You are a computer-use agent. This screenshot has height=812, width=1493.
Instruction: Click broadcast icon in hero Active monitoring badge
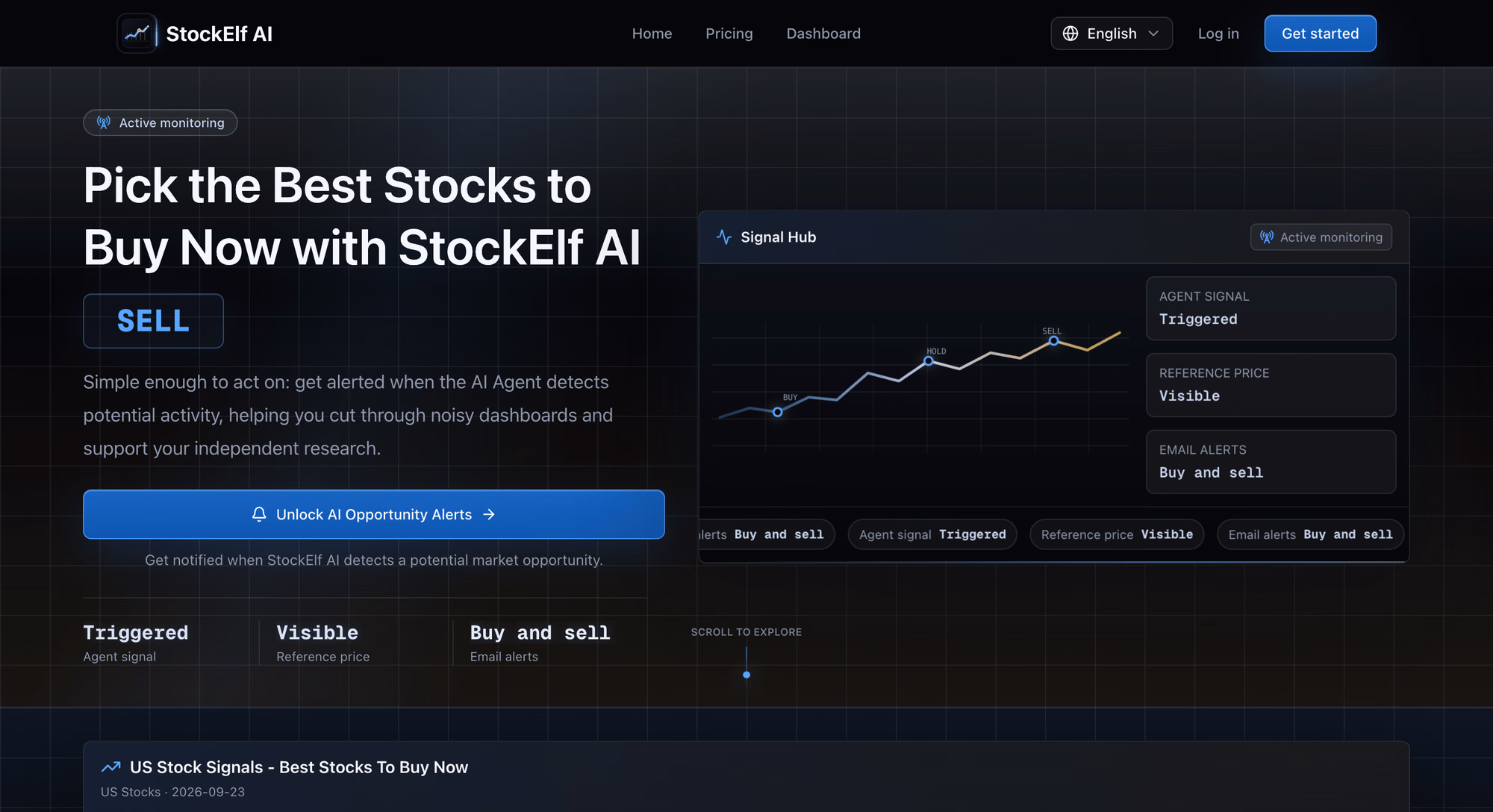pyautogui.click(x=104, y=122)
